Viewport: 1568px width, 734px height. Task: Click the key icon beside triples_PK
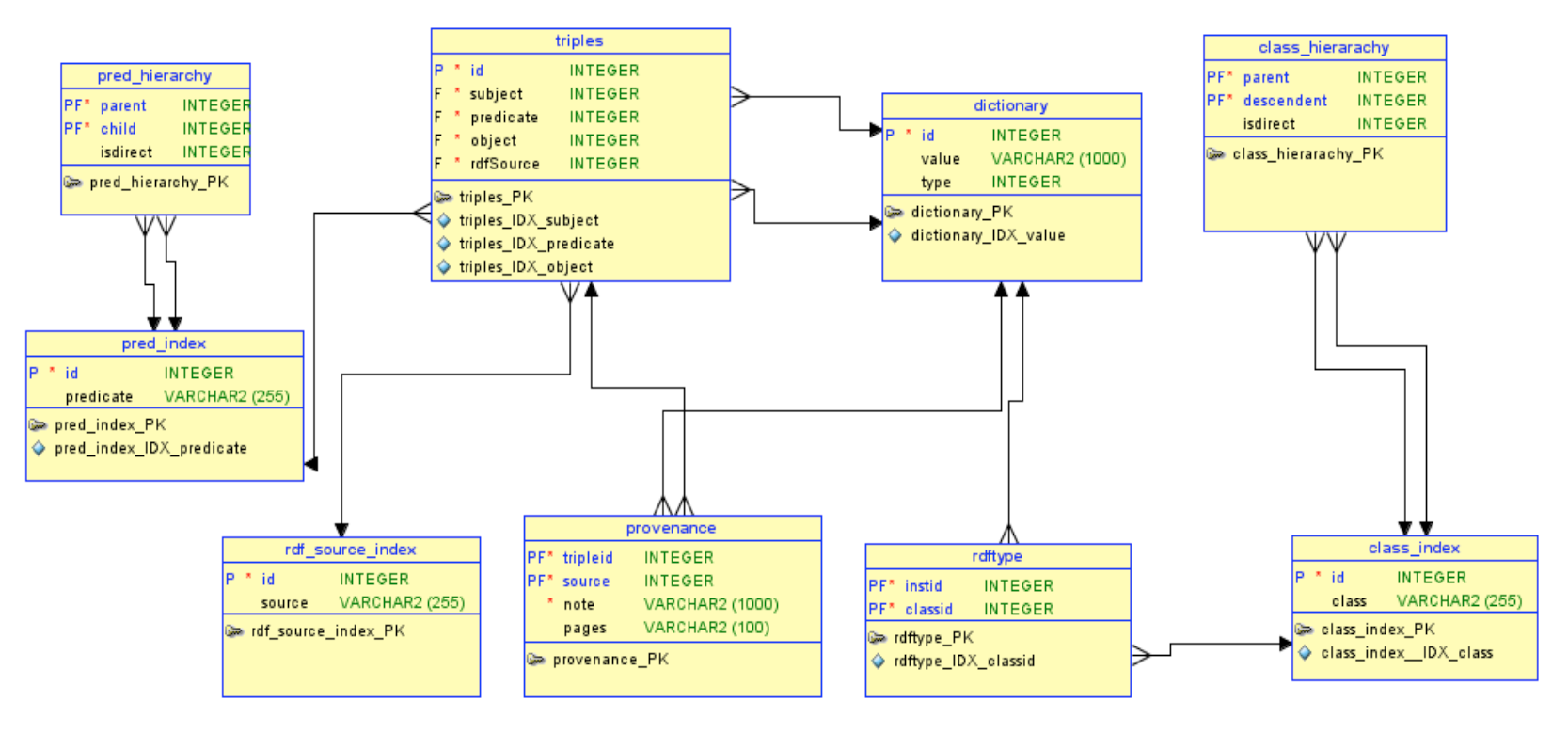pos(443,198)
